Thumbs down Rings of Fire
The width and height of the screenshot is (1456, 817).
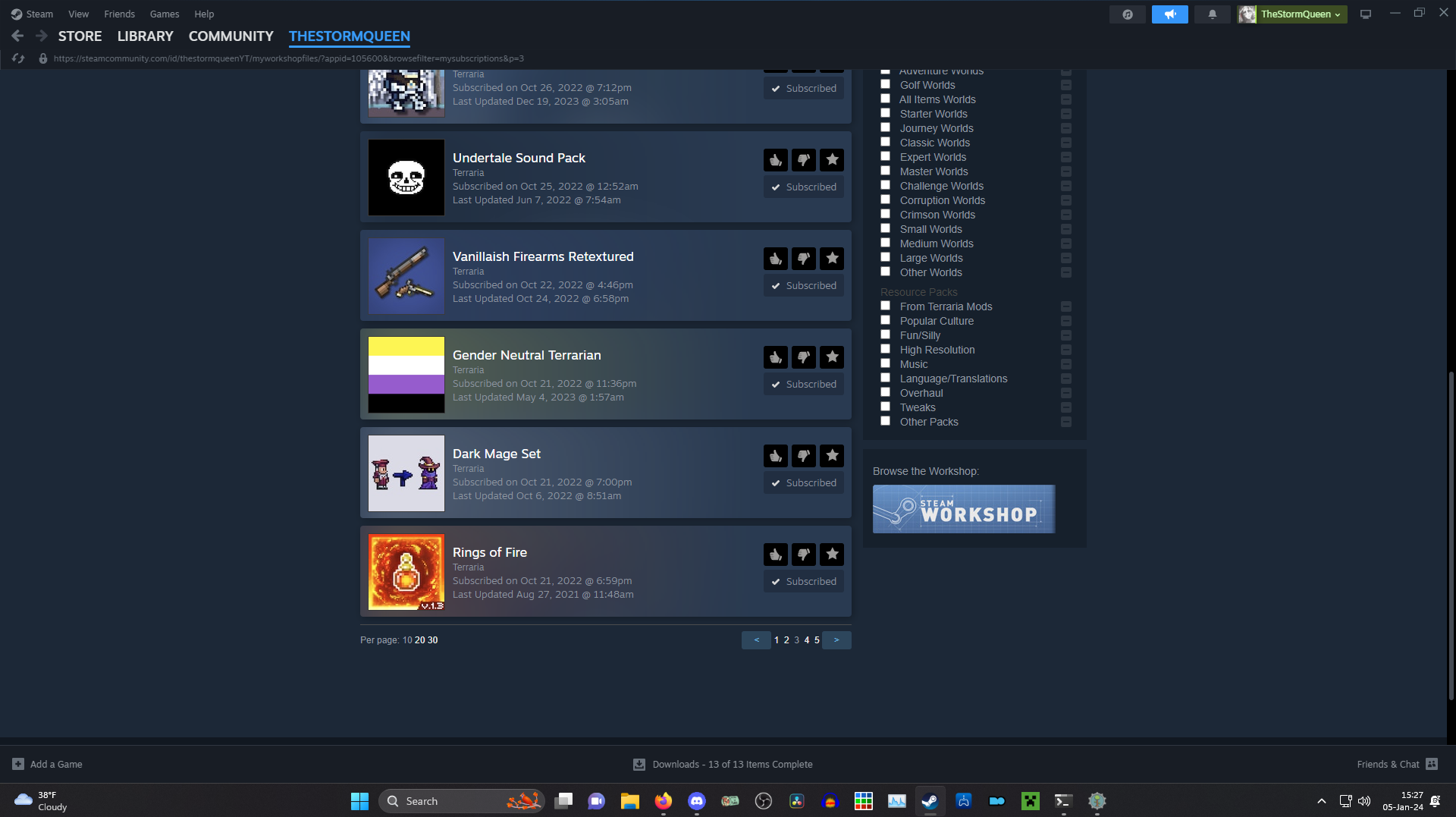coord(804,555)
